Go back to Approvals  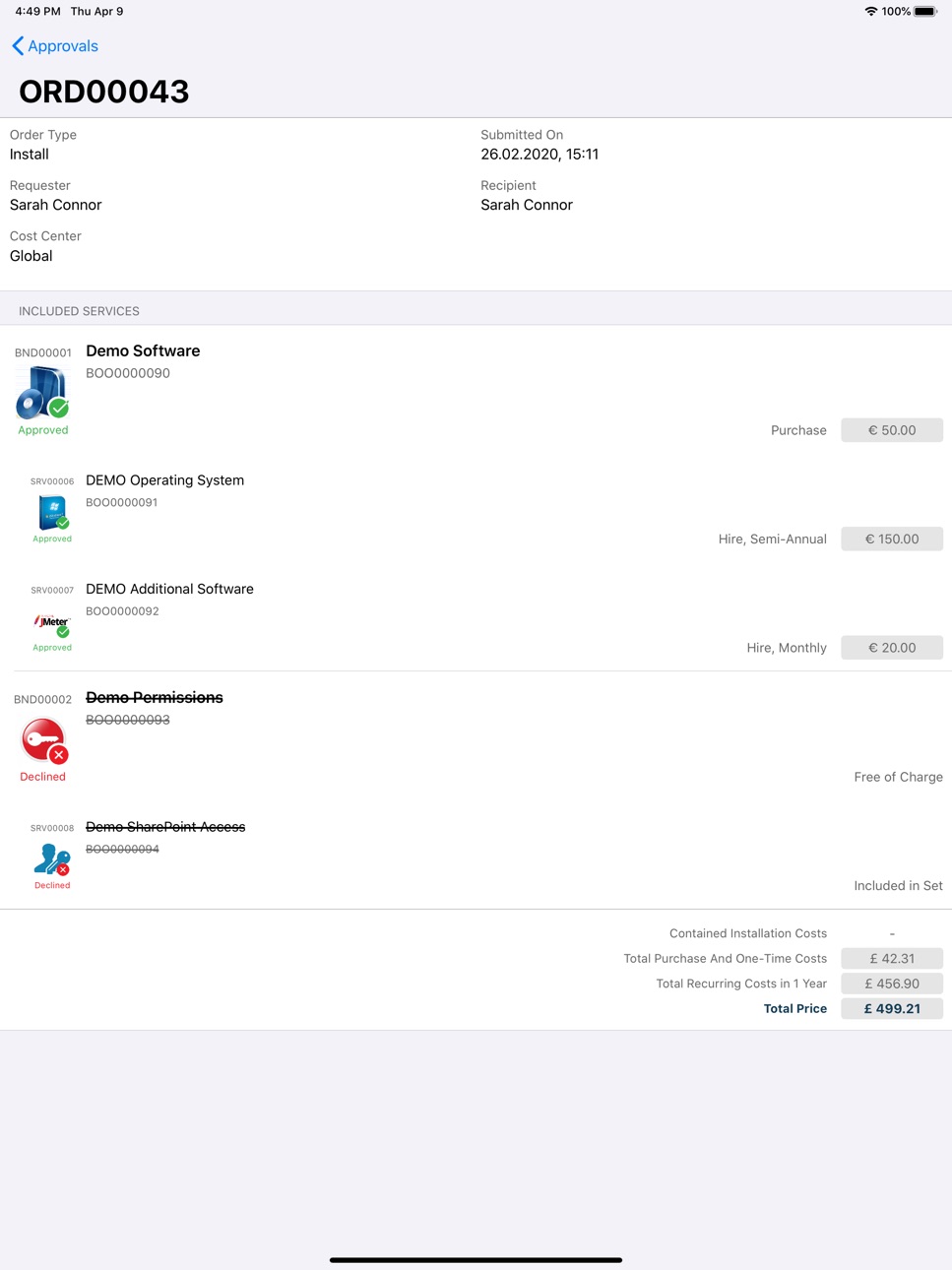tap(55, 46)
